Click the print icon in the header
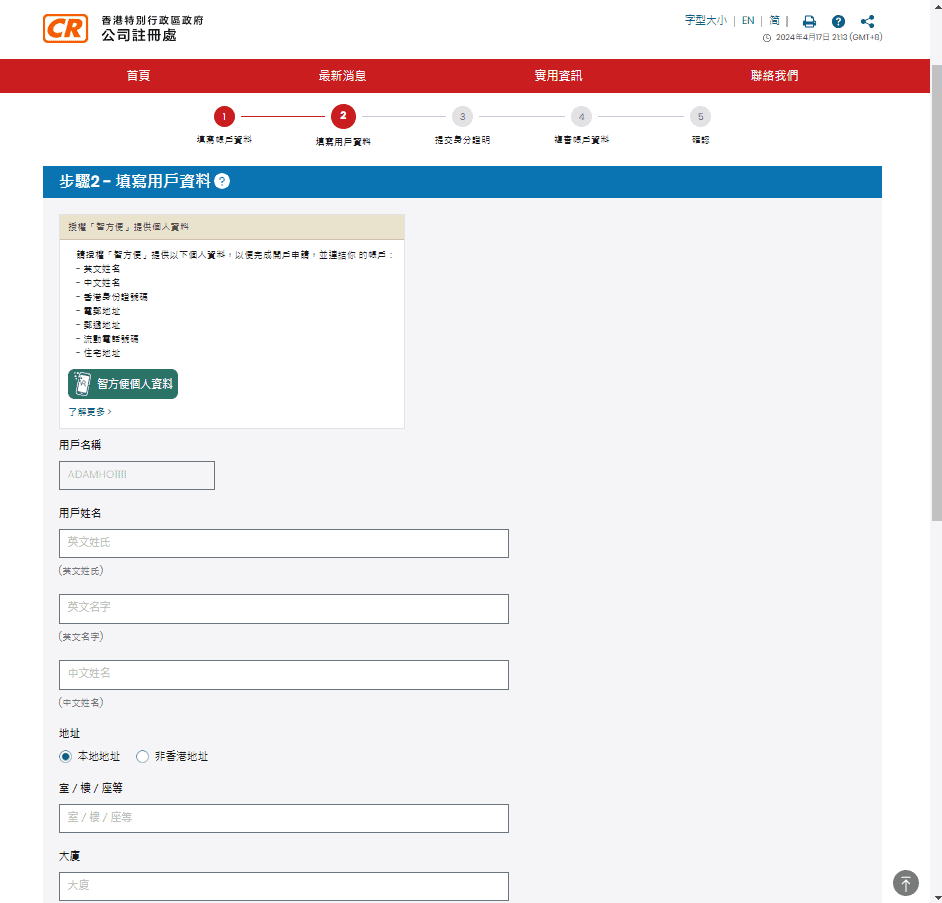 point(809,20)
